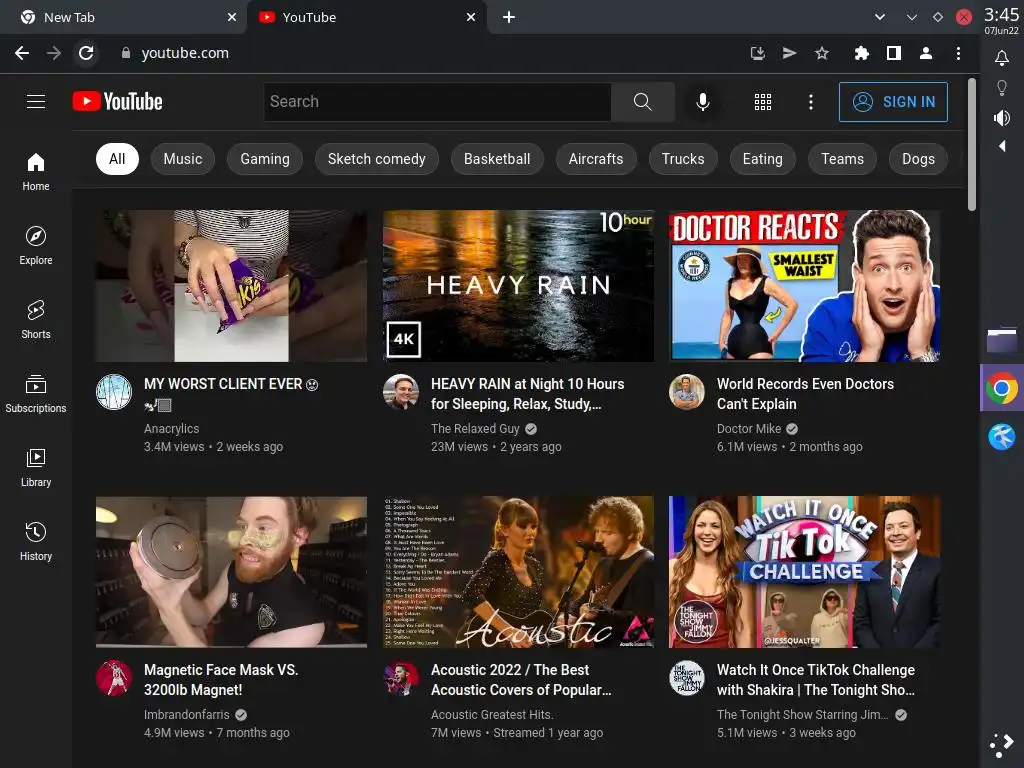1024x768 pixels.
Task: Open History in sidebar
Action: (36, 541)
